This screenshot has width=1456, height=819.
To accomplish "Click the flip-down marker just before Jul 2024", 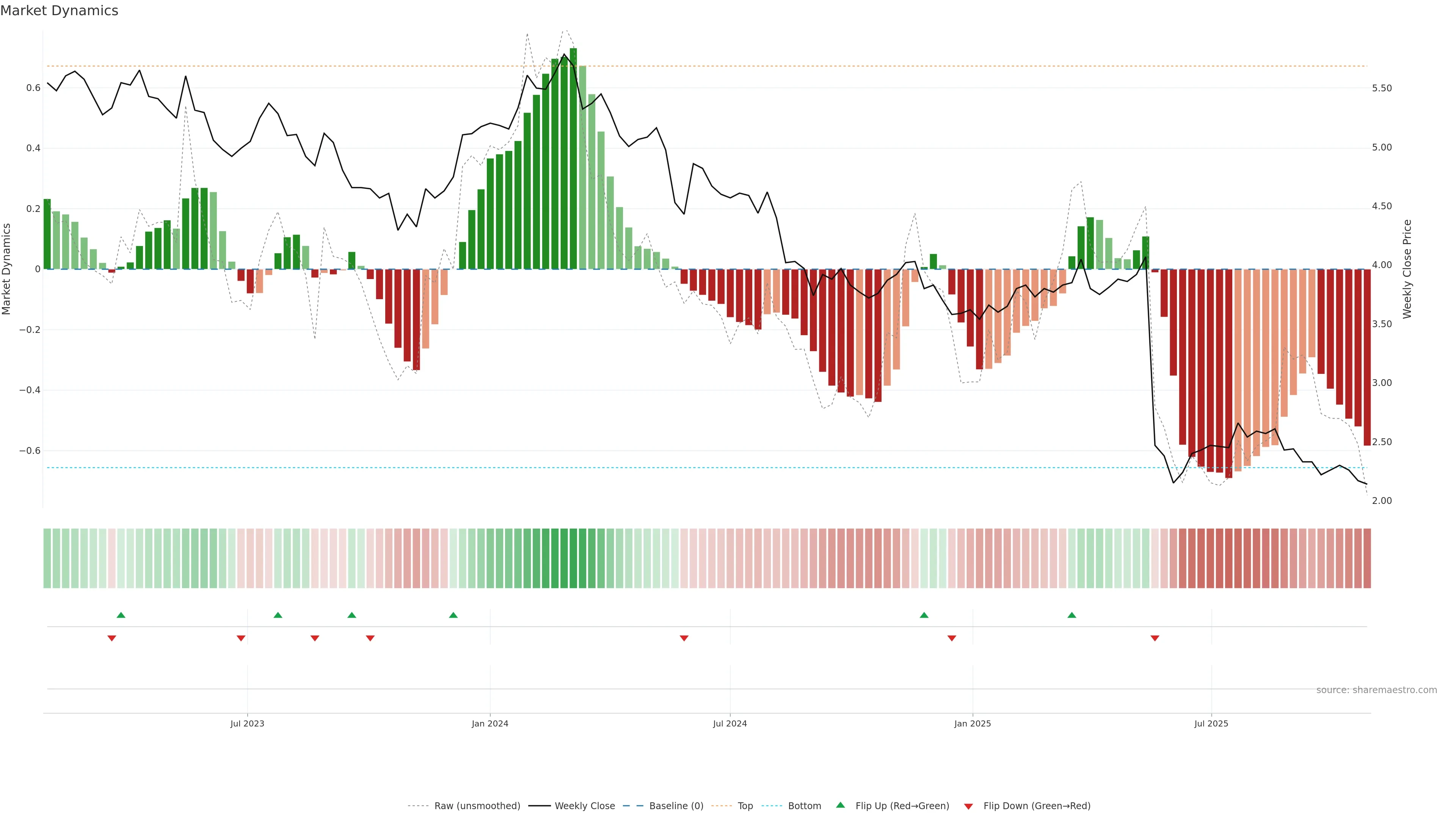I will coord(684,638).
